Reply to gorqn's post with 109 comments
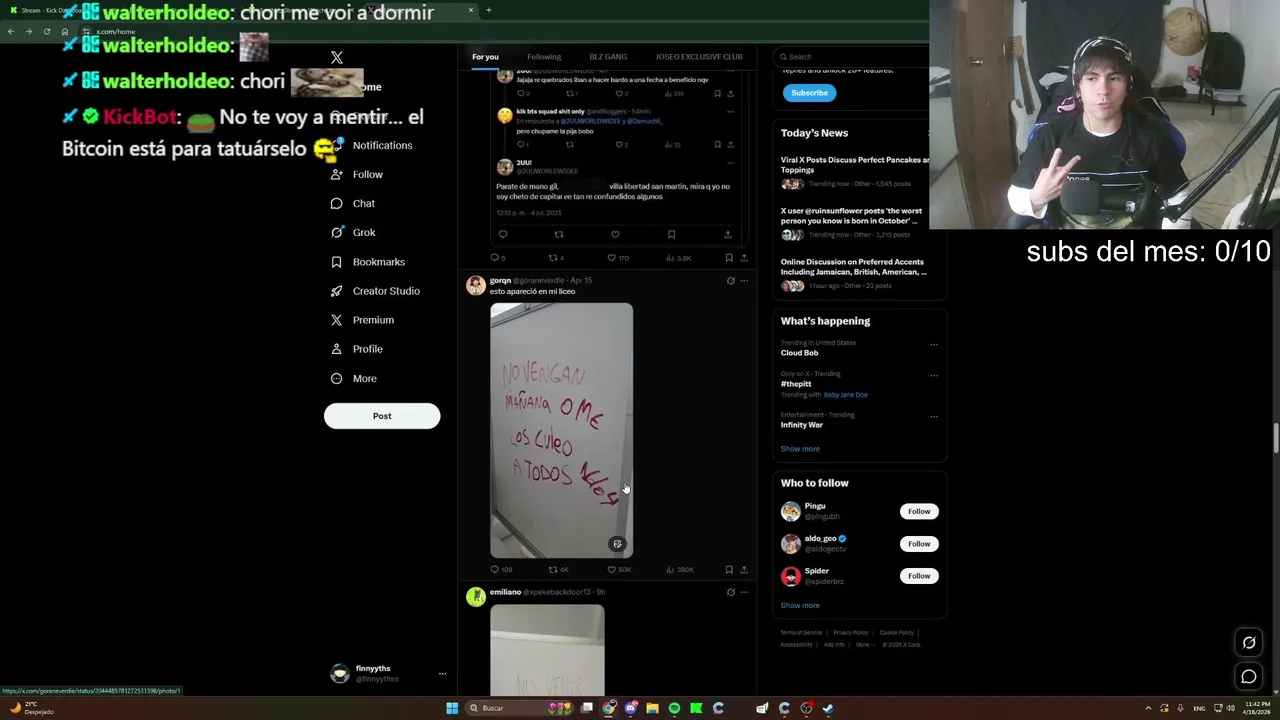This screenshot has width=1280, height=720. tap(501, 570)
